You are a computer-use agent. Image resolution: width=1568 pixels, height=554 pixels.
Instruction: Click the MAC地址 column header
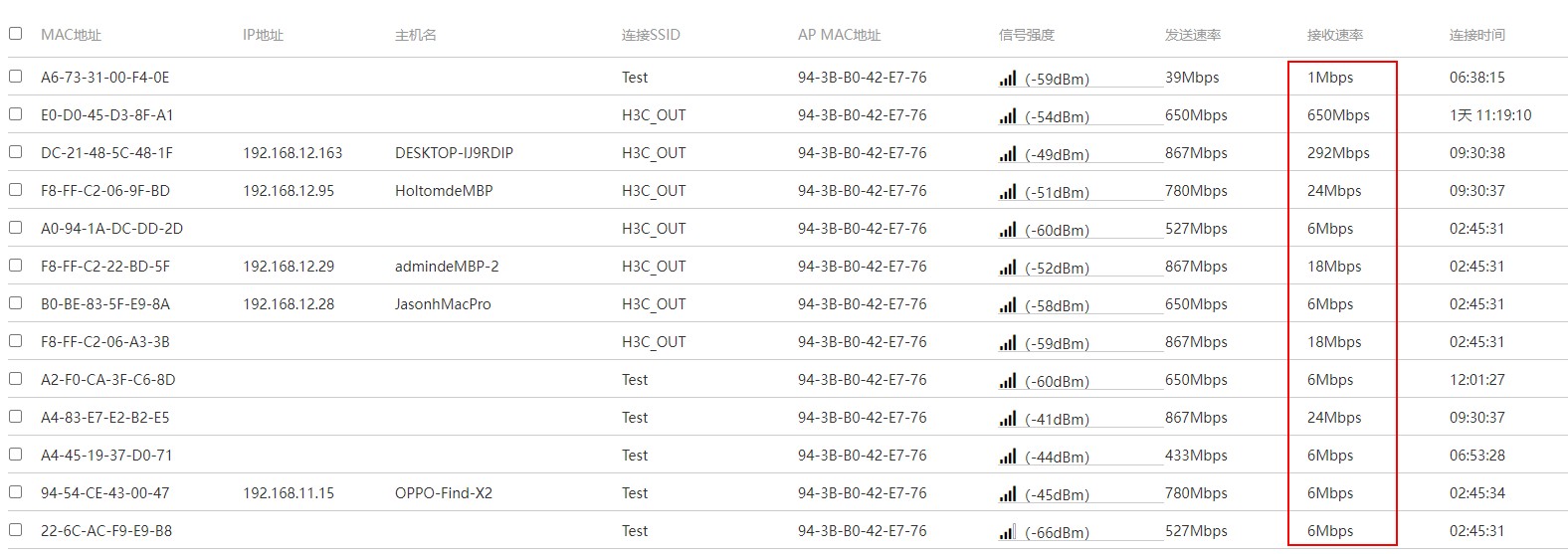pos(71,35)
